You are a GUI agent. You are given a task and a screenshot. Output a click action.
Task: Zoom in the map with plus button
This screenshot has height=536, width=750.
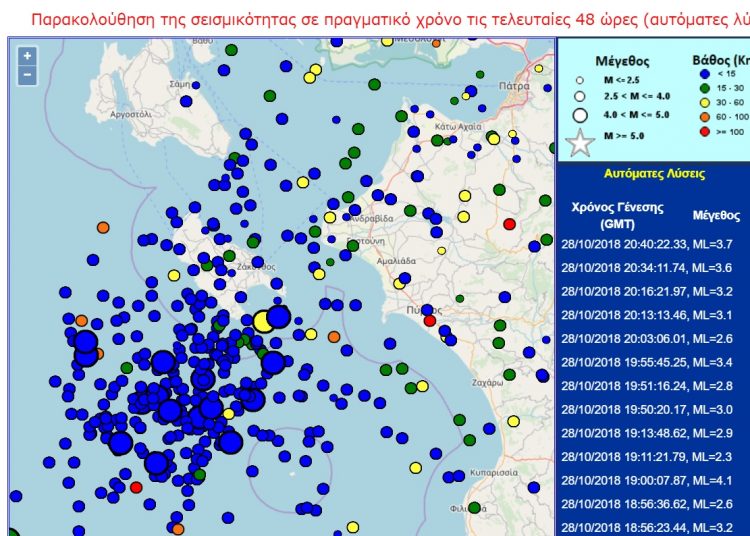click(27, 56)
